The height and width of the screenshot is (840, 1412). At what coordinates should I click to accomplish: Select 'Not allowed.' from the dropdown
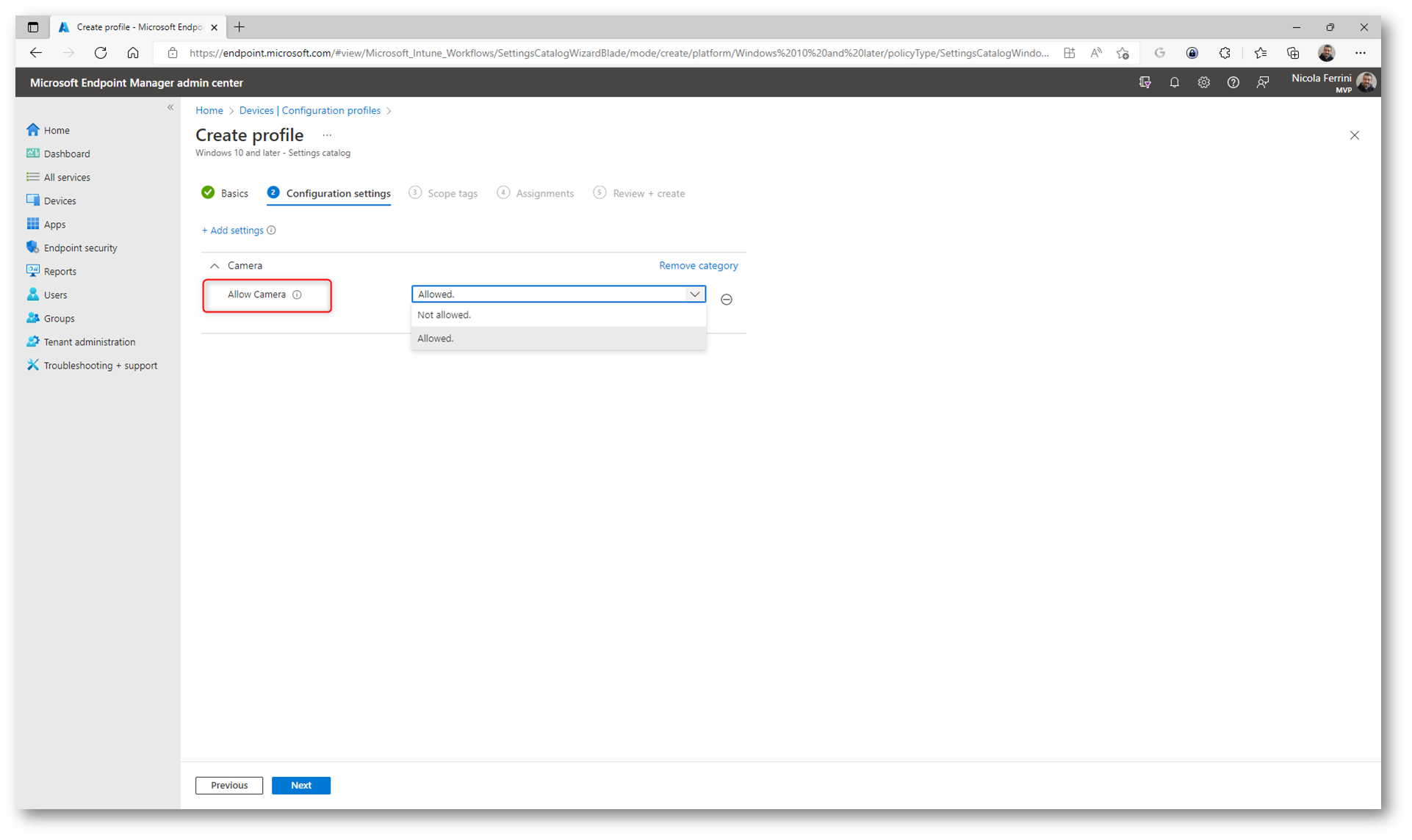click(x=558, y=315)
